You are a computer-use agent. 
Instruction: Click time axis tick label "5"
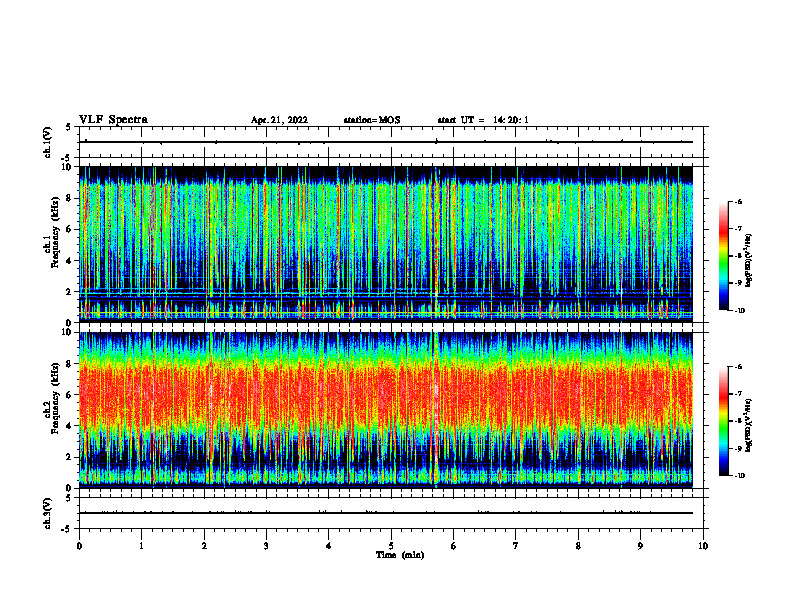tap(391, 546)
